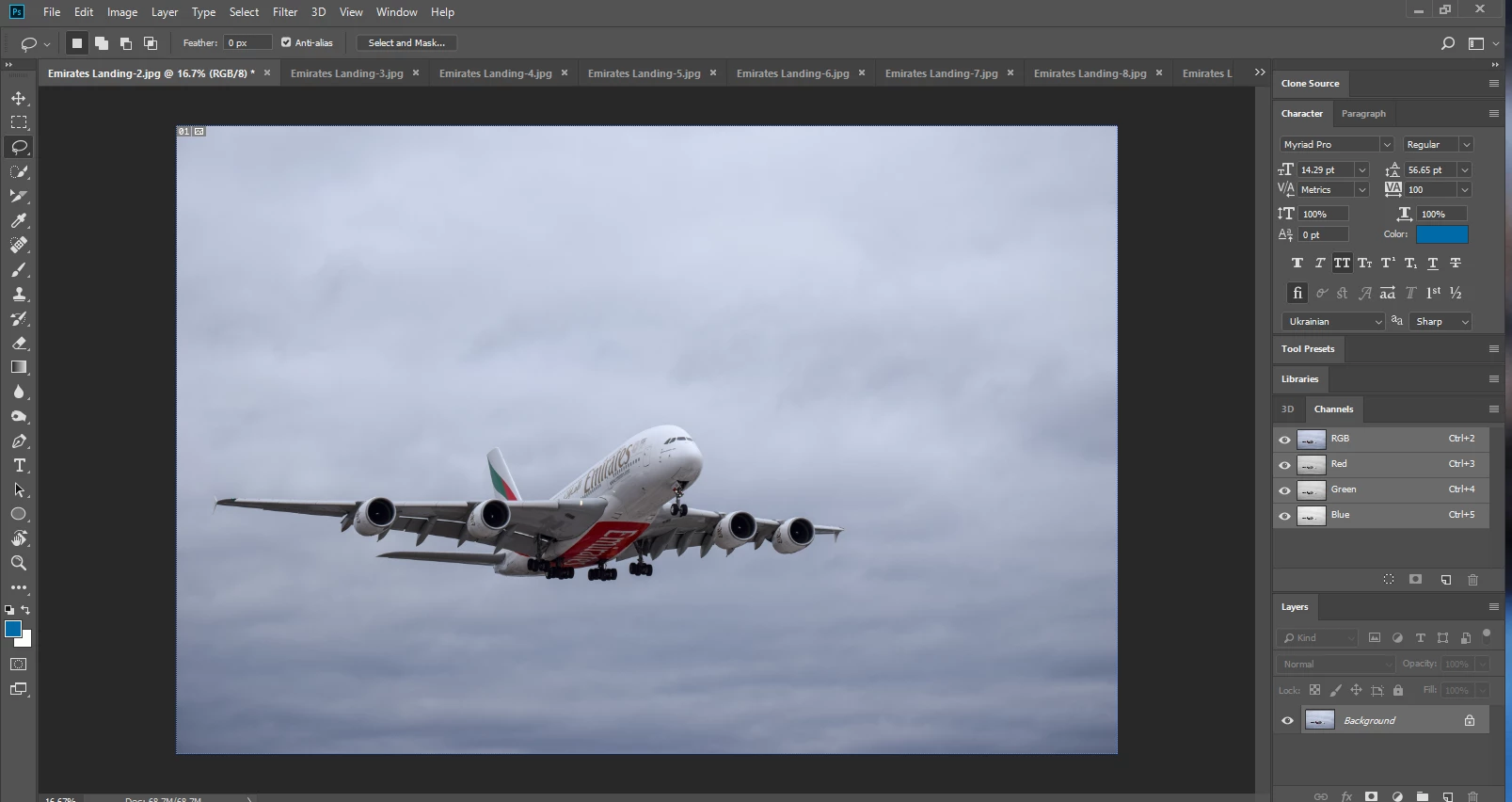The image size is (1512, 802).
Task: Show more document tabs chevron
Action: pyautogui.click(x=1260, y=72)
